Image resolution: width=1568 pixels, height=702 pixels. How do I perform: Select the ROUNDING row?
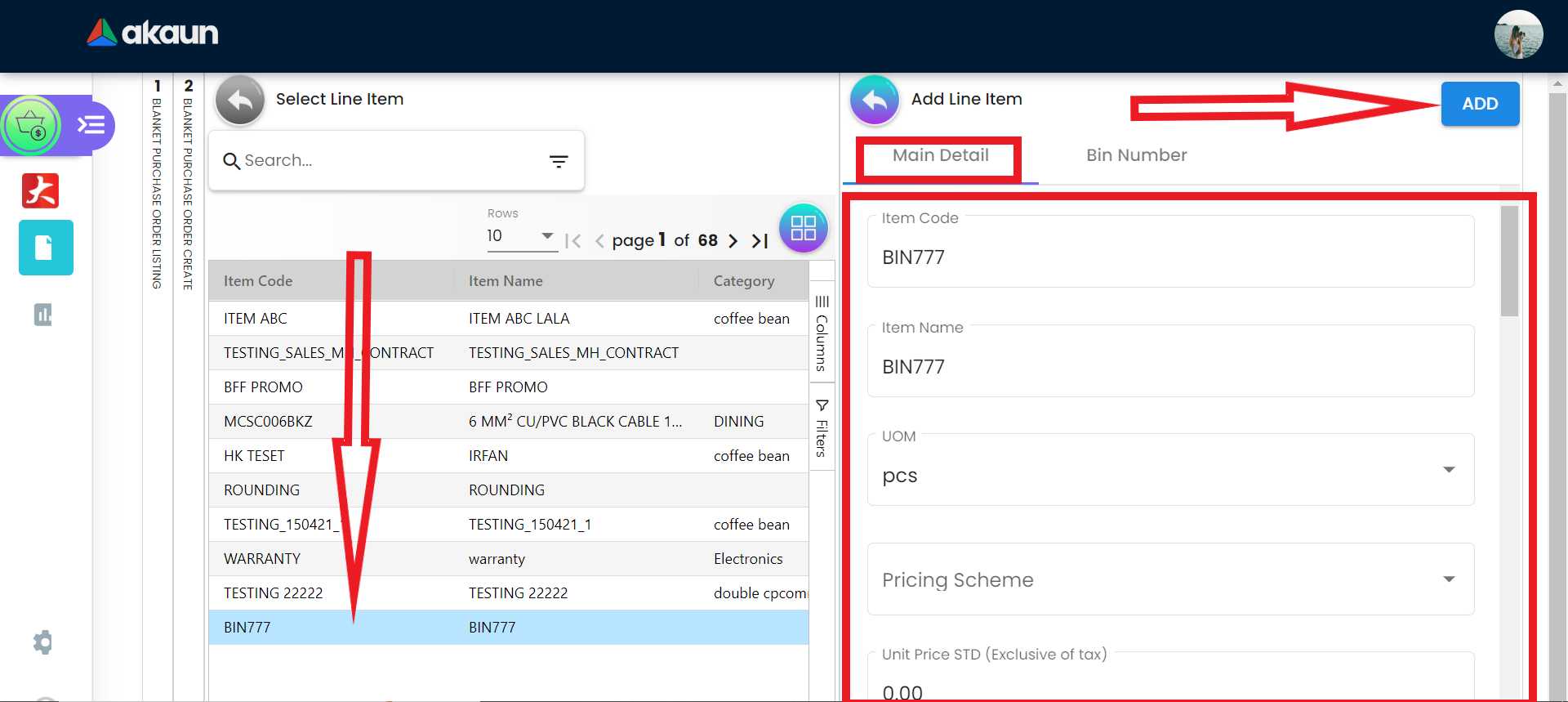[508, 490]
